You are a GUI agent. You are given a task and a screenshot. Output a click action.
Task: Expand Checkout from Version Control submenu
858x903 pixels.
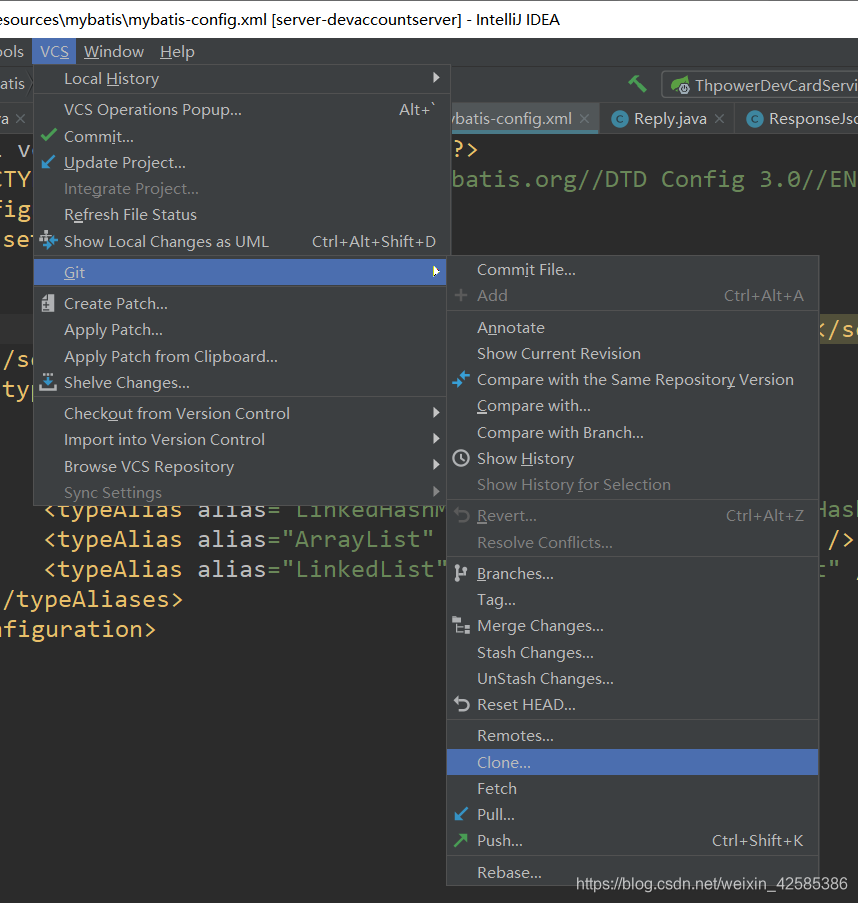click(436, 413)
